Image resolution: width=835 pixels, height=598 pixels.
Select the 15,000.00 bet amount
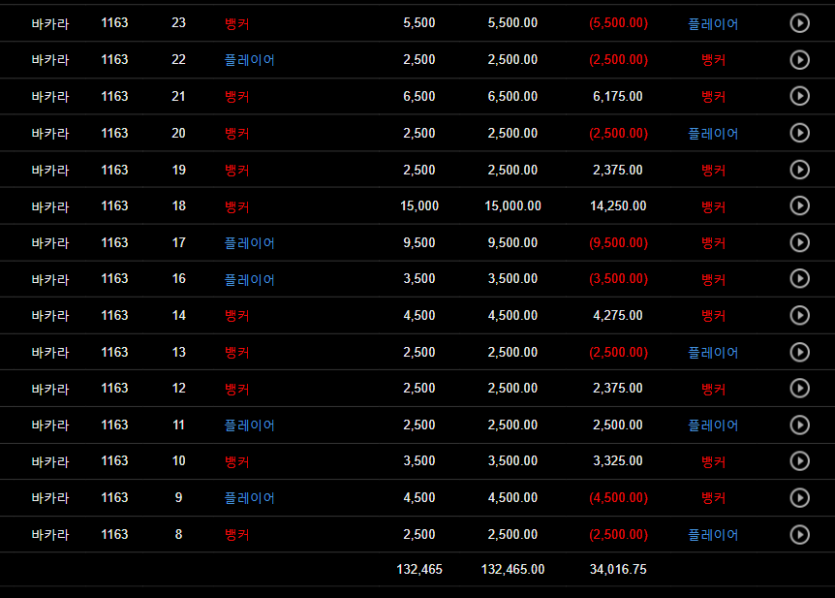(x=512, y=206)
